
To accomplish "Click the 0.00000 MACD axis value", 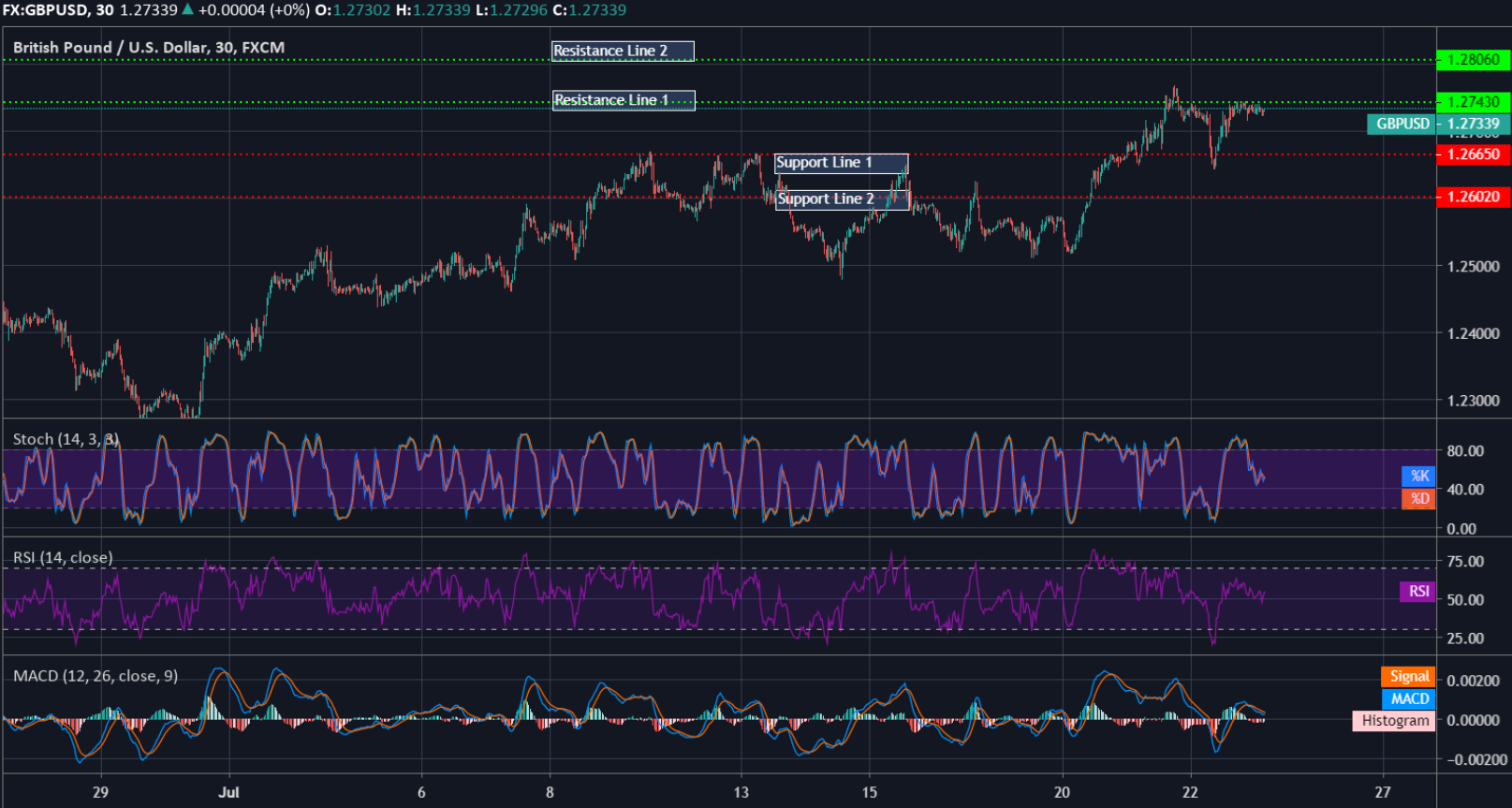I will click(x=1474, y=720).
